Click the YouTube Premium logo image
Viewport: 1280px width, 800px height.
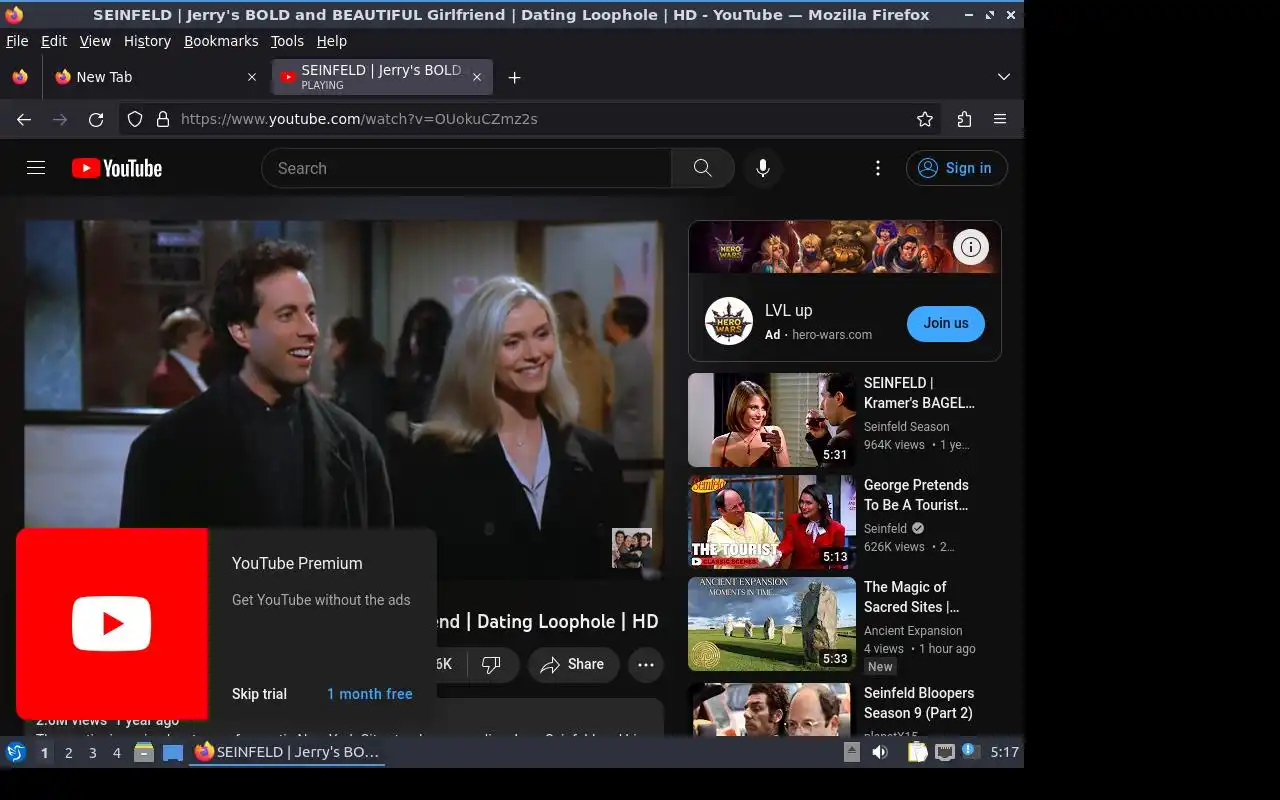click(112, 624)
